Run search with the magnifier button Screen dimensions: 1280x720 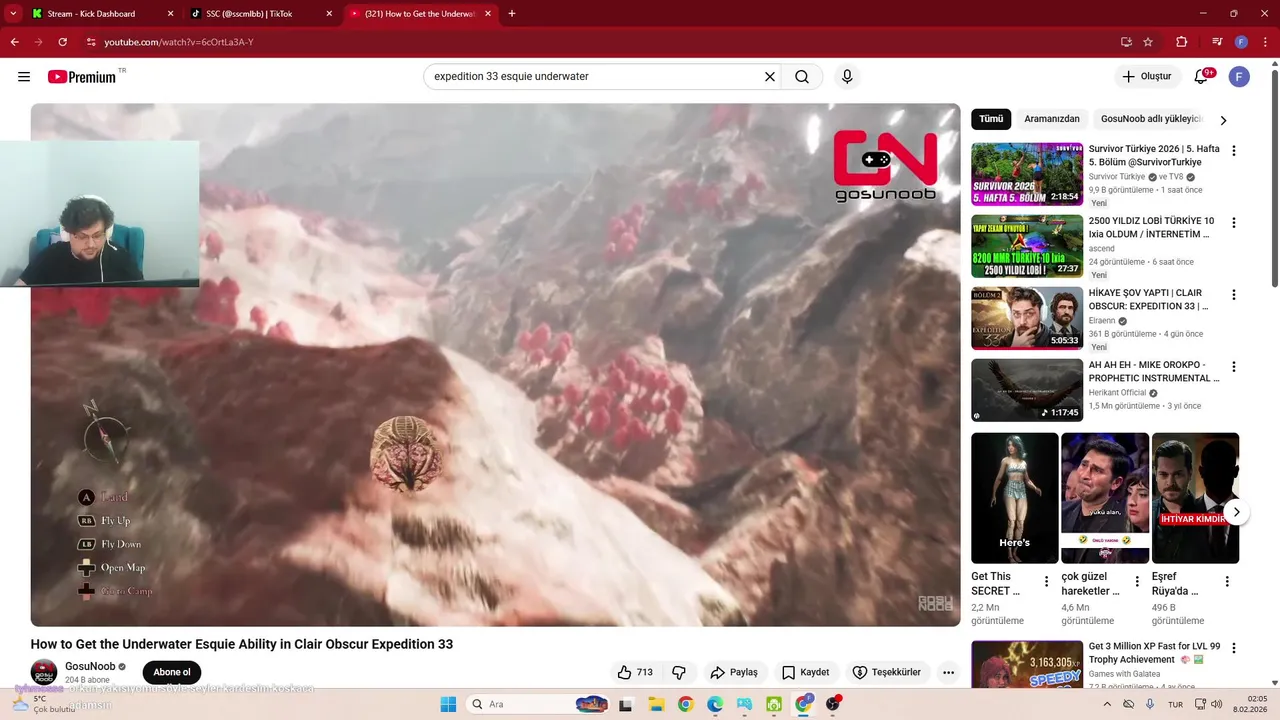coord(802,77)
